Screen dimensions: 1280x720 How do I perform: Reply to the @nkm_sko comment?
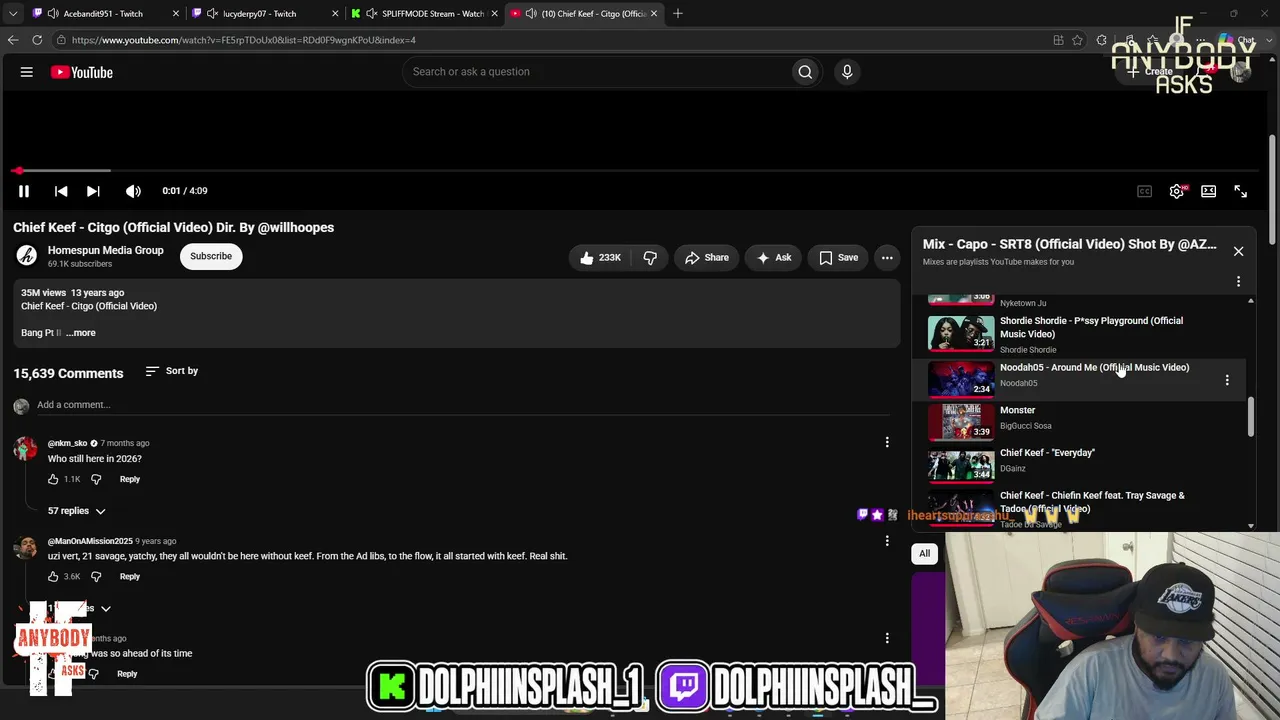point(130,479)
